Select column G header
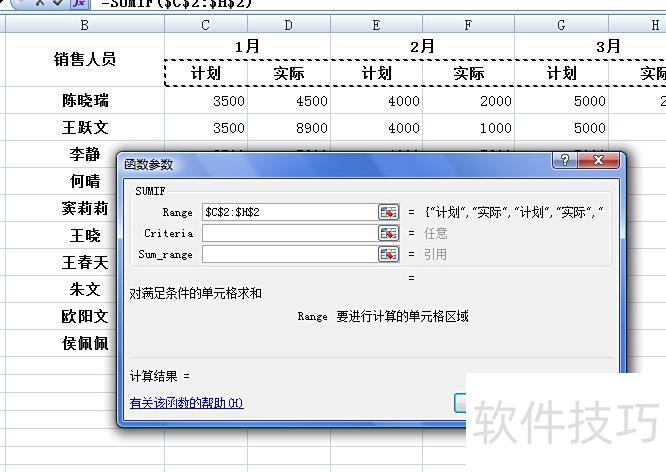The height and width of the screenshot is (472, 666). 561,25
